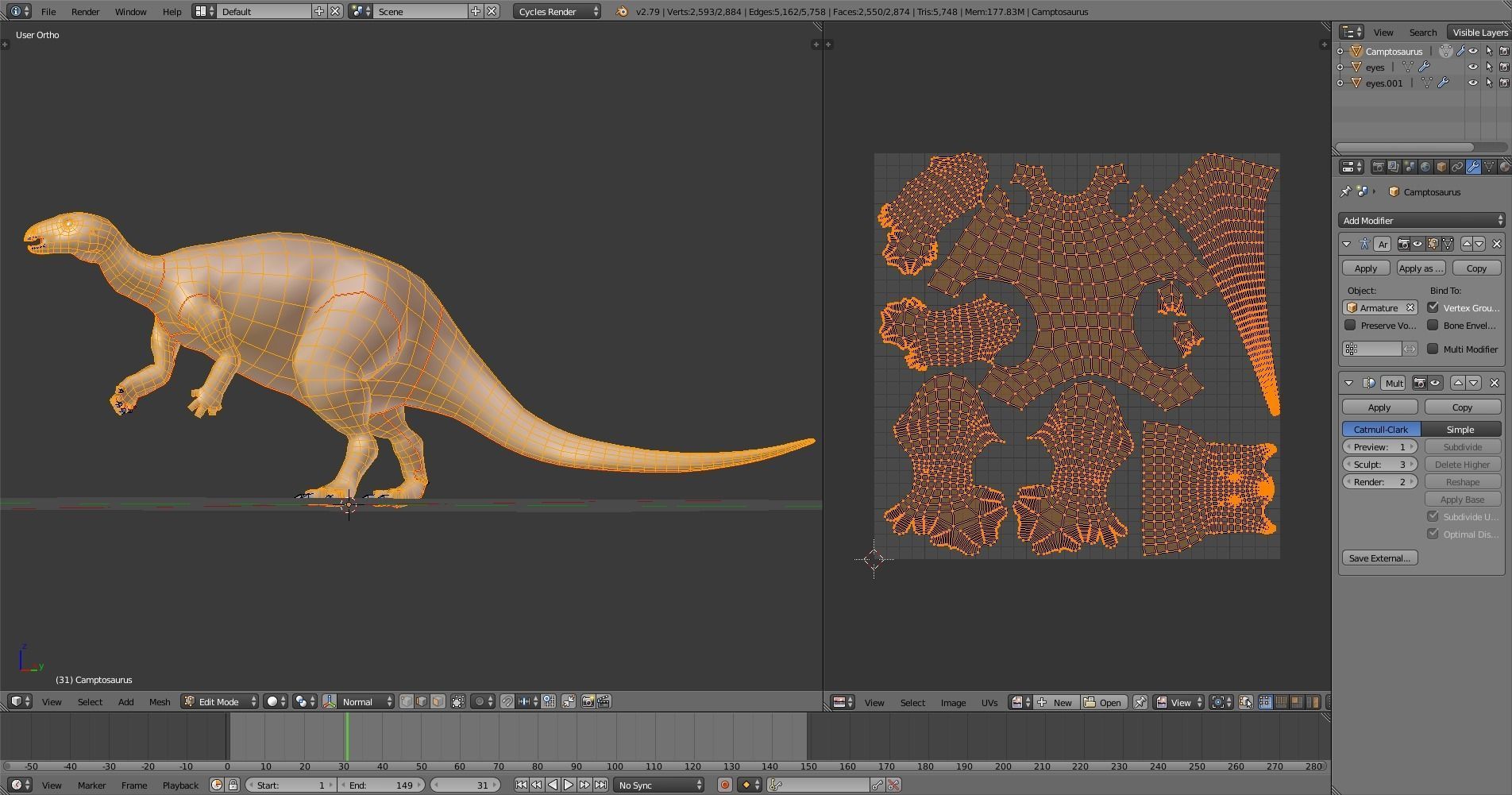Open the Mesh menu in 3D view

(x=160, y=701)
